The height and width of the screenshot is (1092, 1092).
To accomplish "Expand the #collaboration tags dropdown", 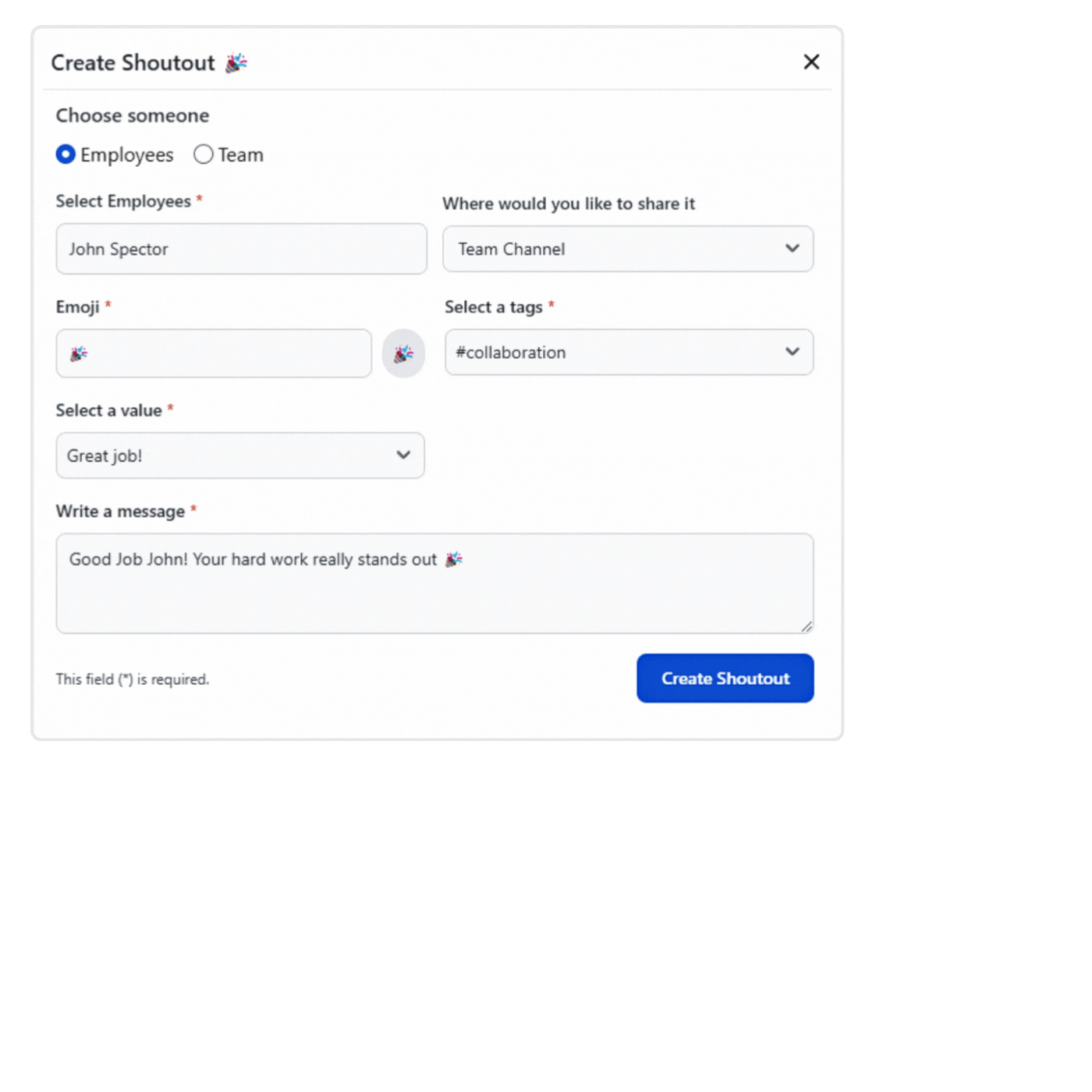I will (616, 352).
